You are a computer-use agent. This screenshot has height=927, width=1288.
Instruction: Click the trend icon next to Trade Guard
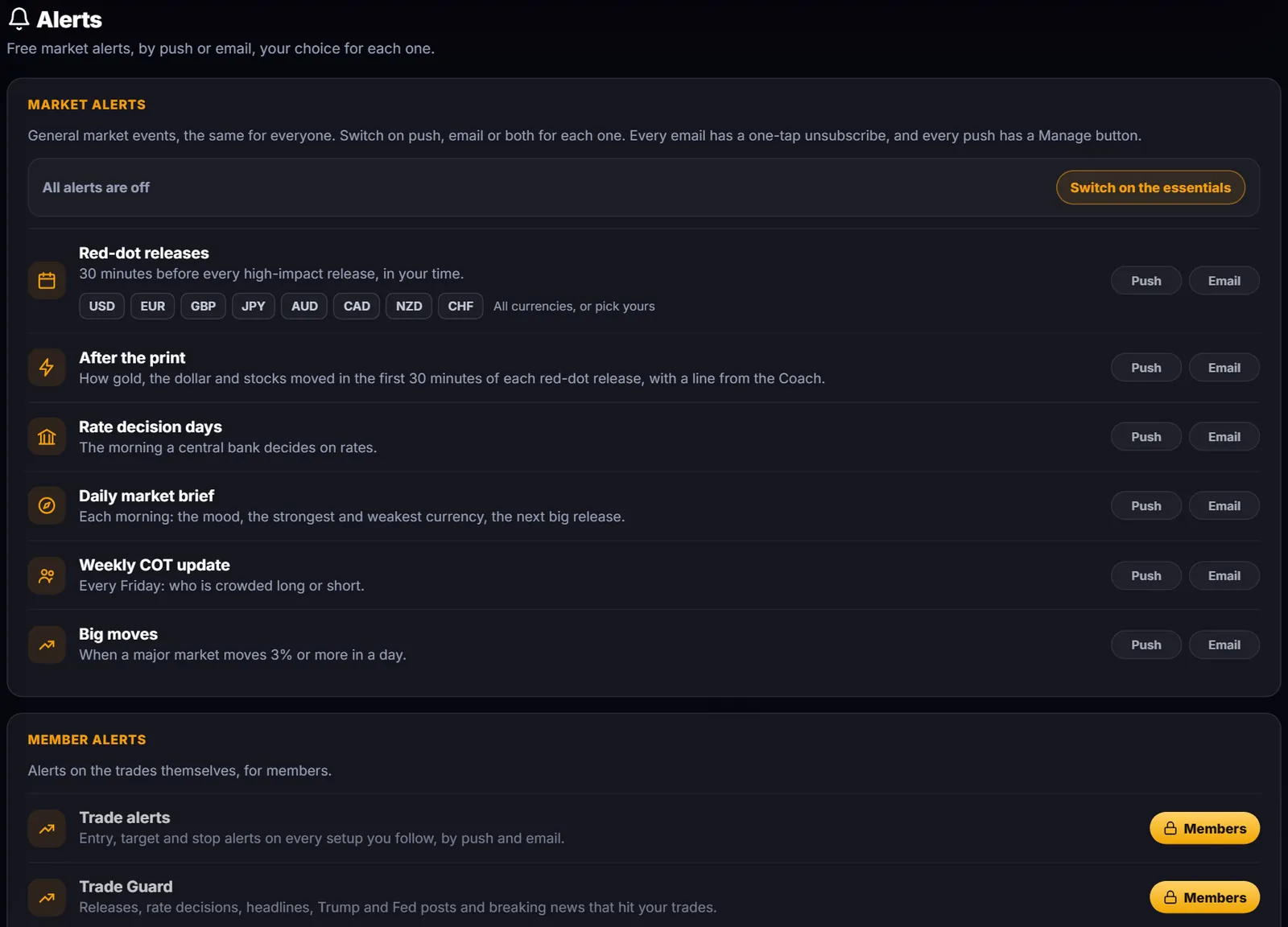click(x=47, y=897)
